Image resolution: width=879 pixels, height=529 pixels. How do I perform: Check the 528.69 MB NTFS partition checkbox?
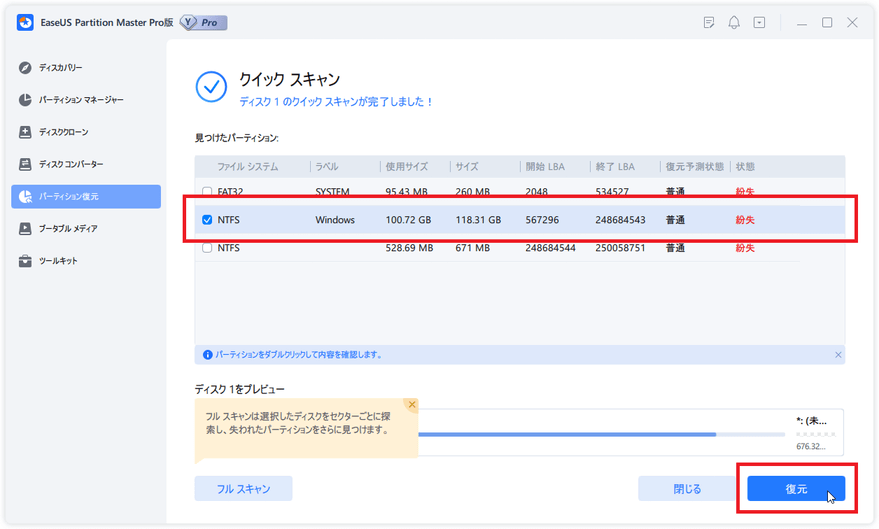click(x=207, y=248)
